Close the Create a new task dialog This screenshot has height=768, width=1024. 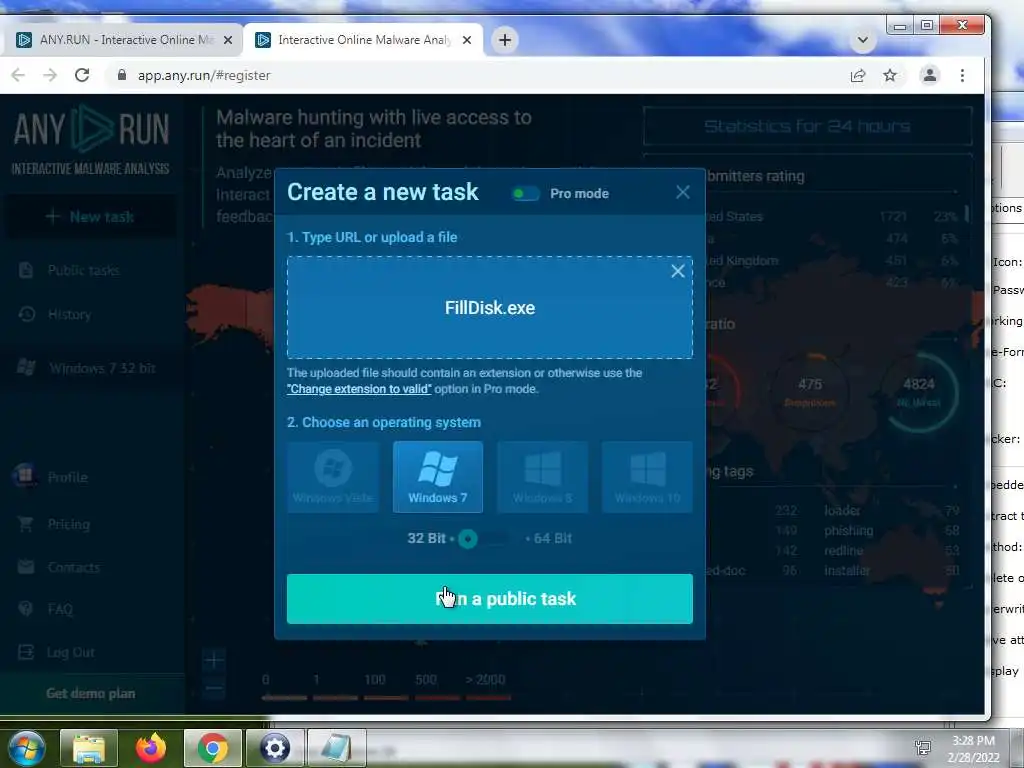[682, 192]
